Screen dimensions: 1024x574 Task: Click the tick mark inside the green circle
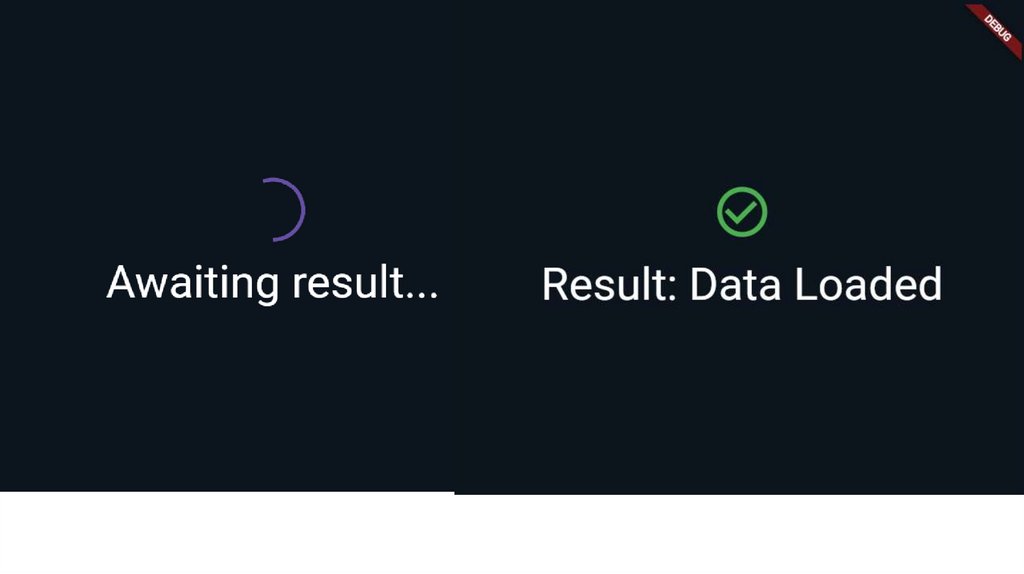tap(741, 213)
